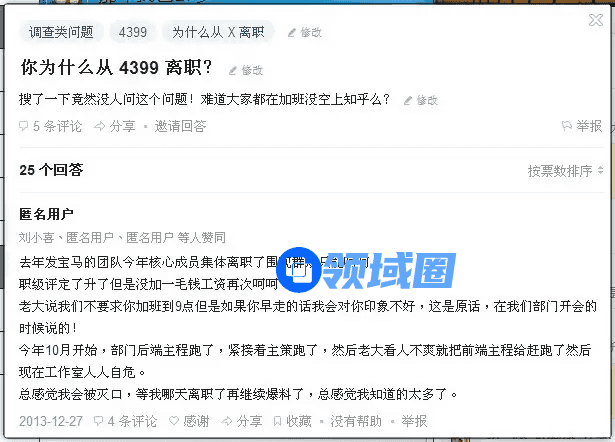This screenshot has width=615, height=442.
Task: Bookmark the answer with 收藏
Action: pos(293,421)
